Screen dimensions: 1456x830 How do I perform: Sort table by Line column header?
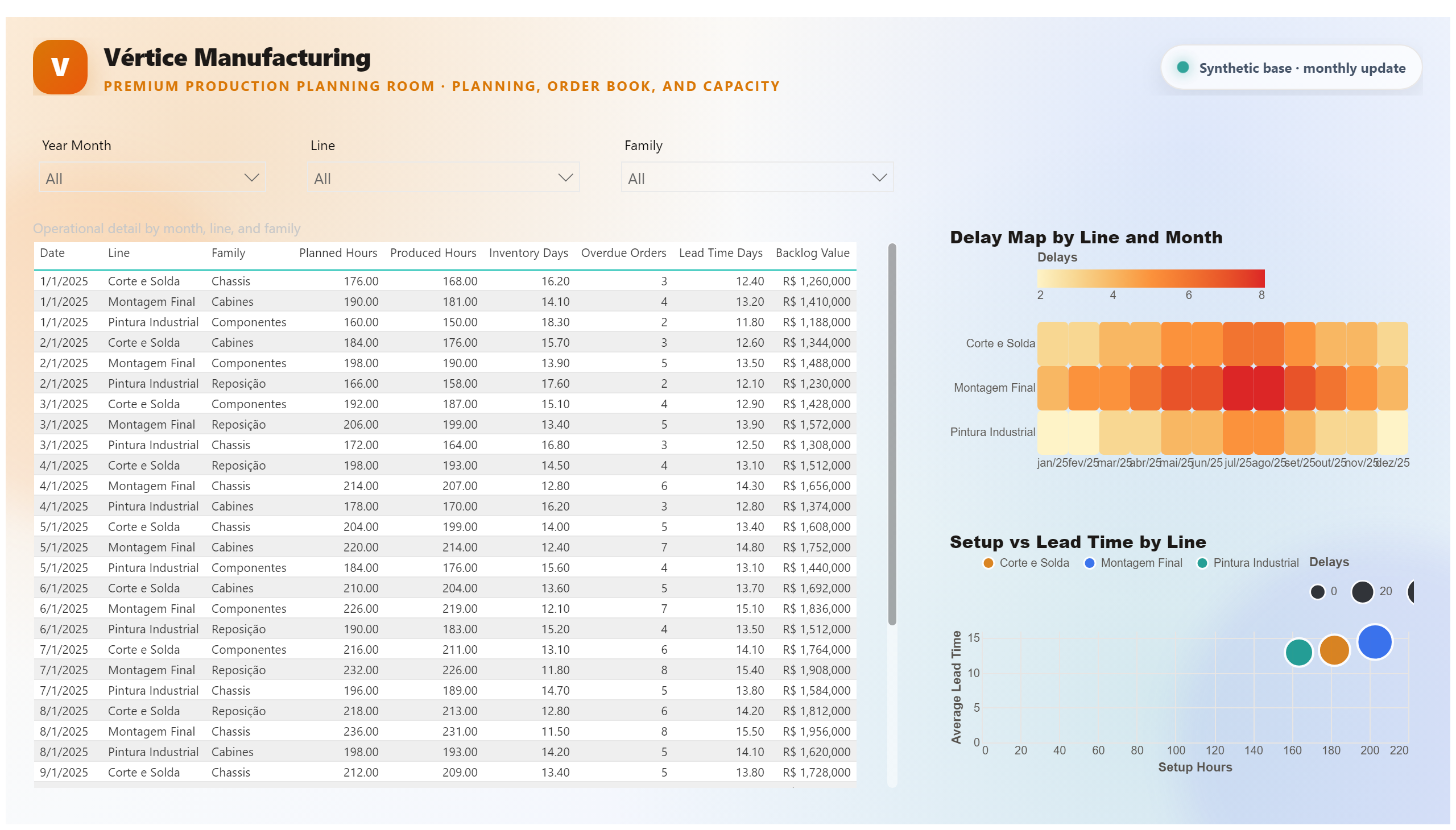[119, 252]
